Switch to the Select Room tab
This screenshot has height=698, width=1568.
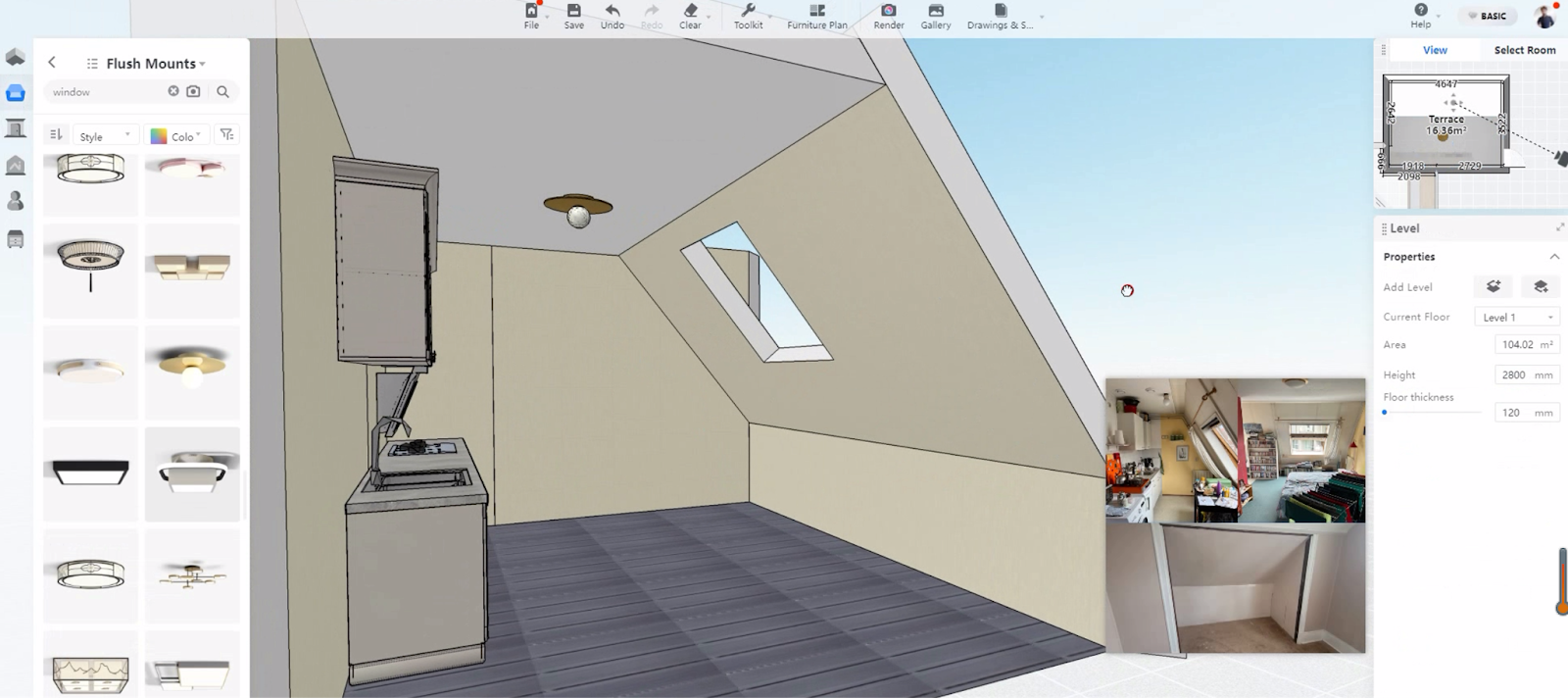[x=1524, y=50]
